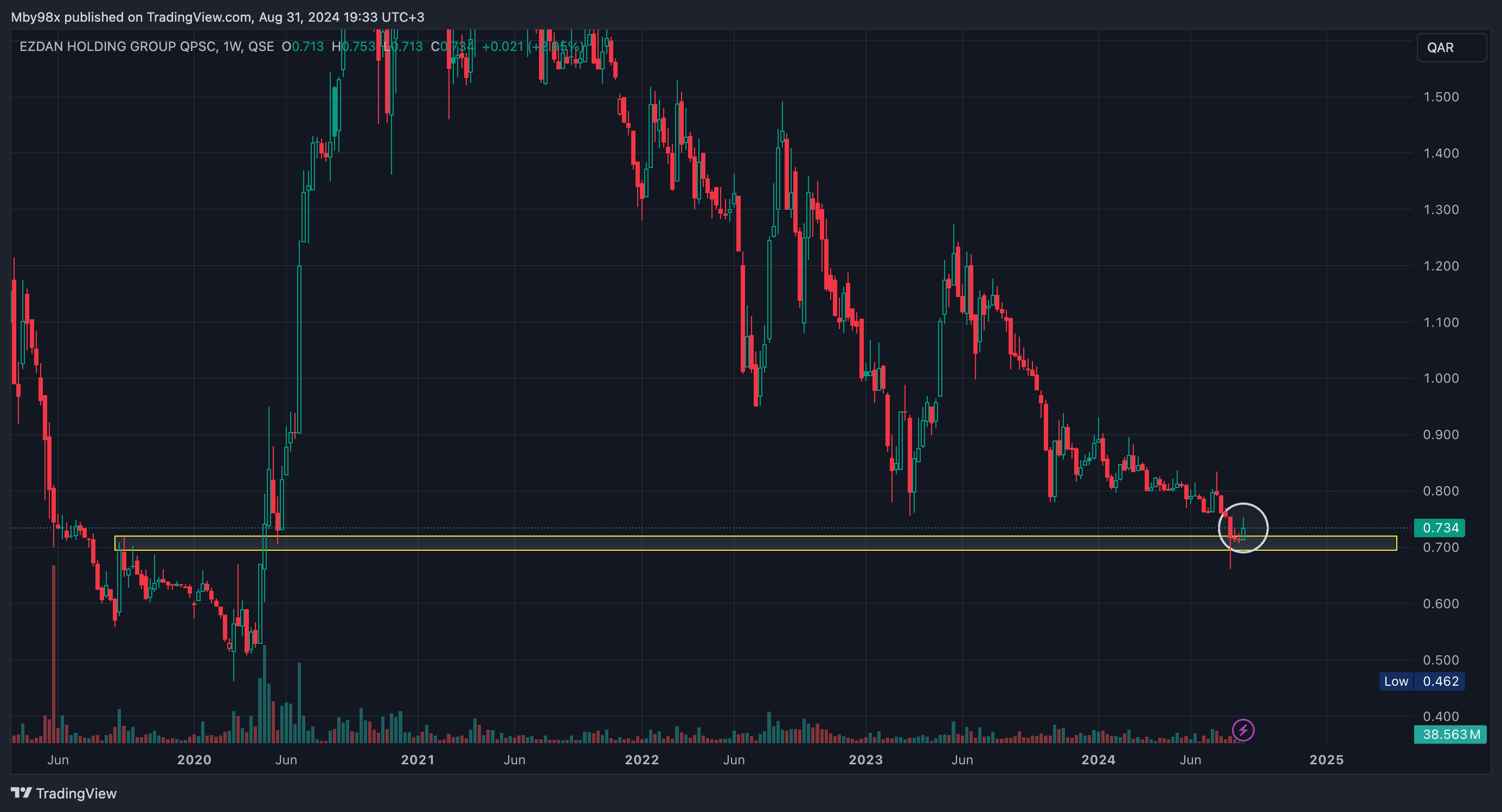Screen dimensions: 1502x812
Task: Click the EZDAN HOLDING GROUP QPSC symbol title
Action: (x=118, y=47)
